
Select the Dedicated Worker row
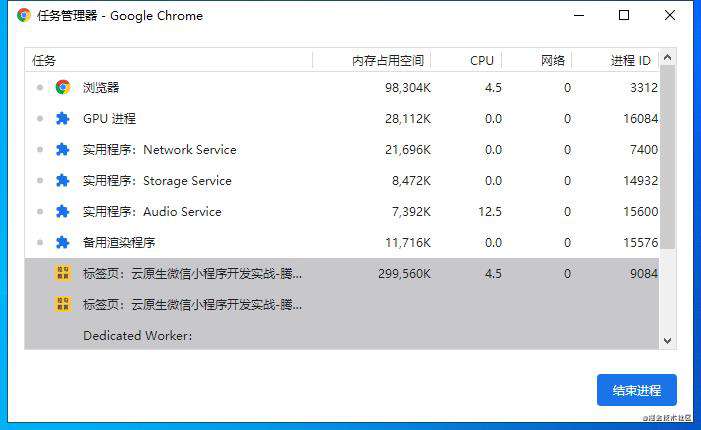point(342,335)
